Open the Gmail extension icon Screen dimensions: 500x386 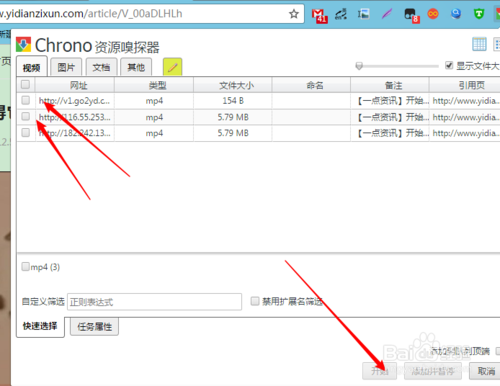point(319,15)
